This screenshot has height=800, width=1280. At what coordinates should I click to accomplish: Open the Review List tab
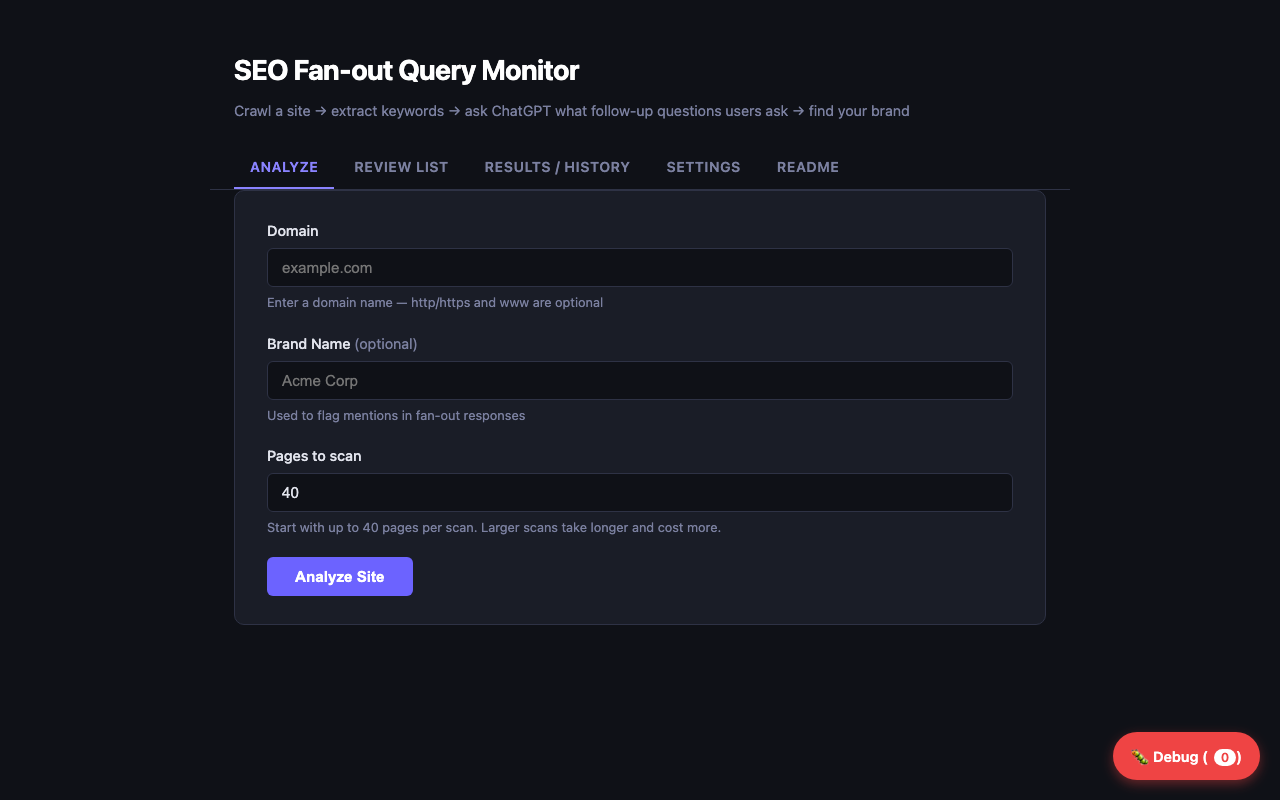pos(401,167)
